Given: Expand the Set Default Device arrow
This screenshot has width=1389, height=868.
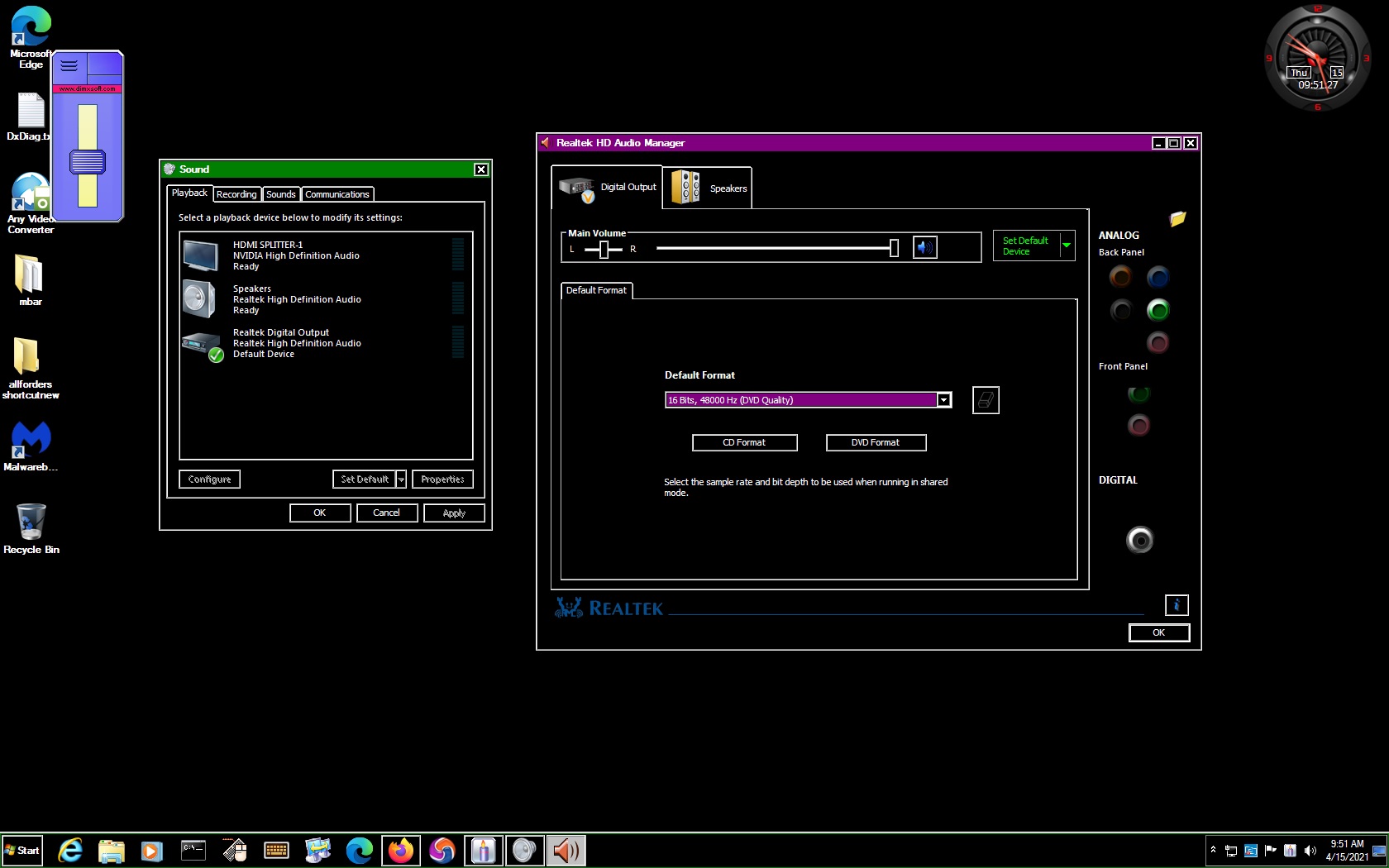Looking at the screenshot, I should pos(1067,246).
